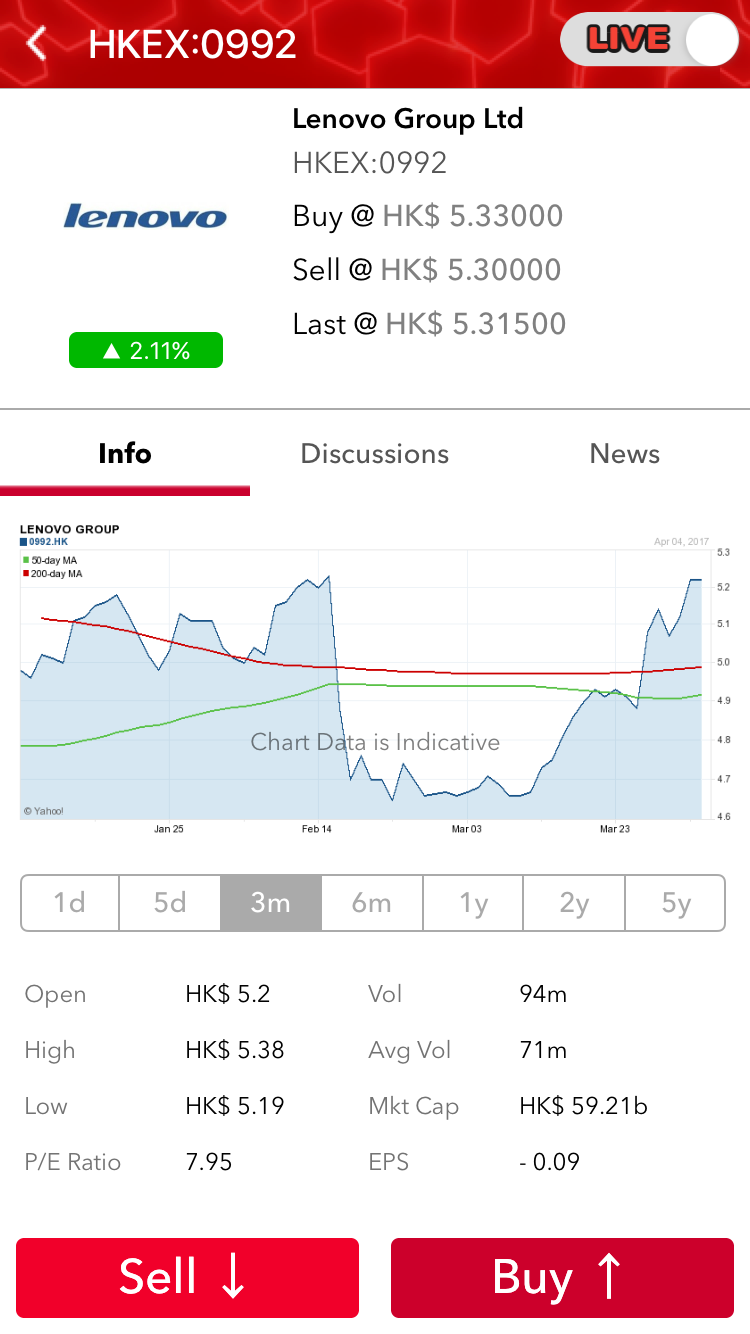
Task: Click the Lenovo company logo
Action: point(146,216)
